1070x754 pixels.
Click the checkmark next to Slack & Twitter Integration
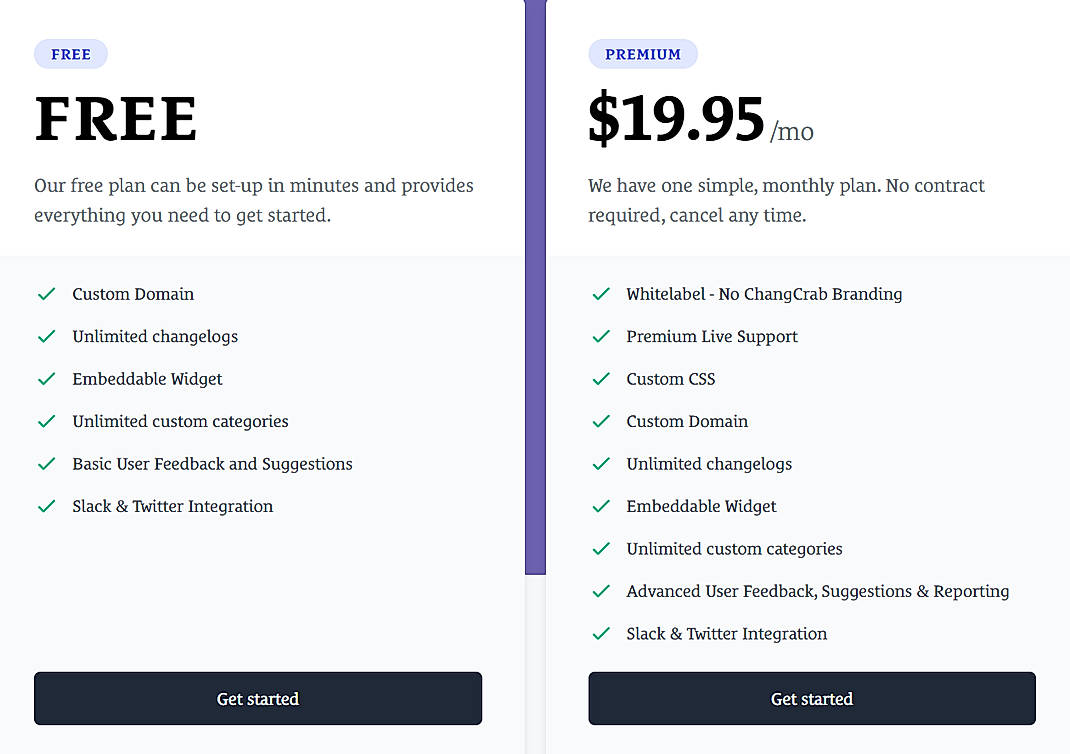46,506
